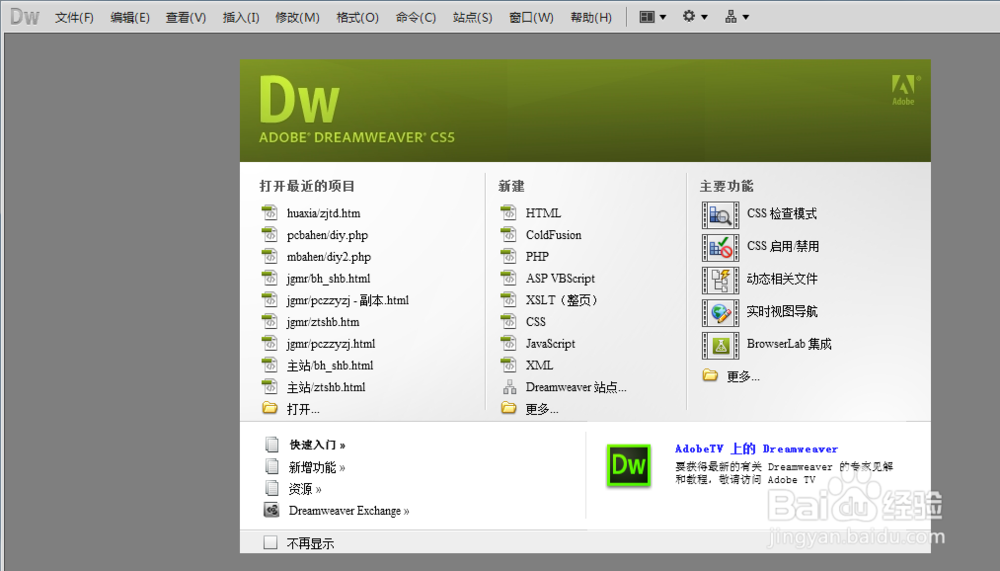Click the page icon beside 资源

point(272,488)
